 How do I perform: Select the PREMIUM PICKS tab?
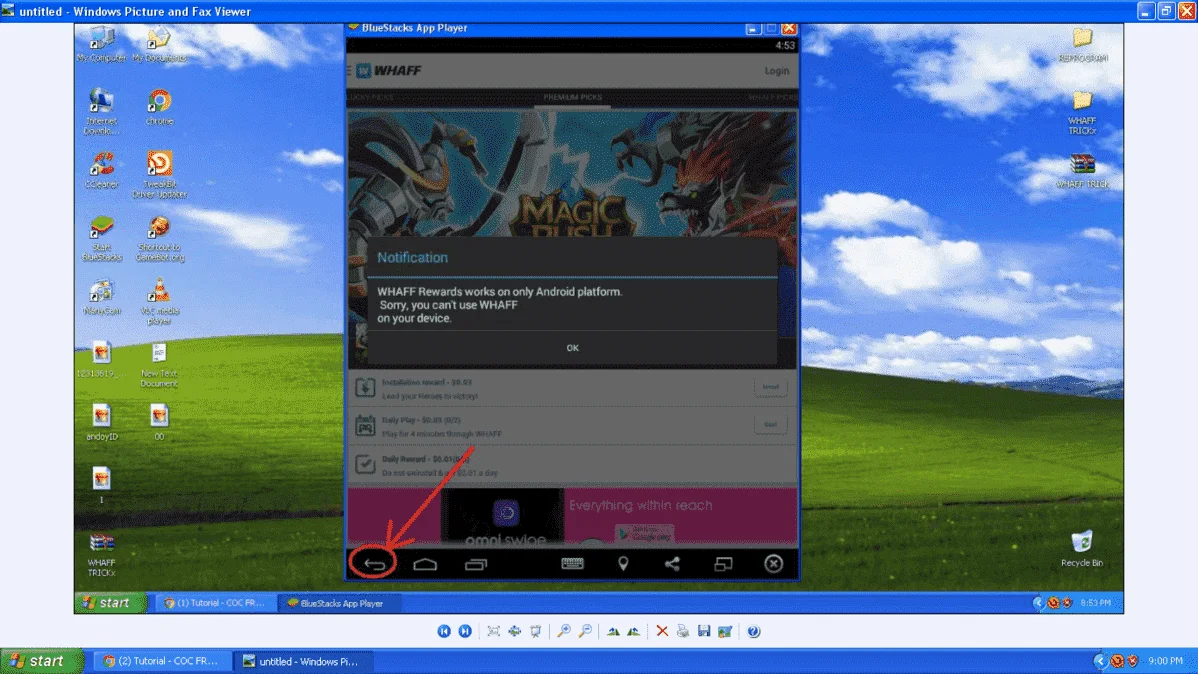[x=572, y=98]
